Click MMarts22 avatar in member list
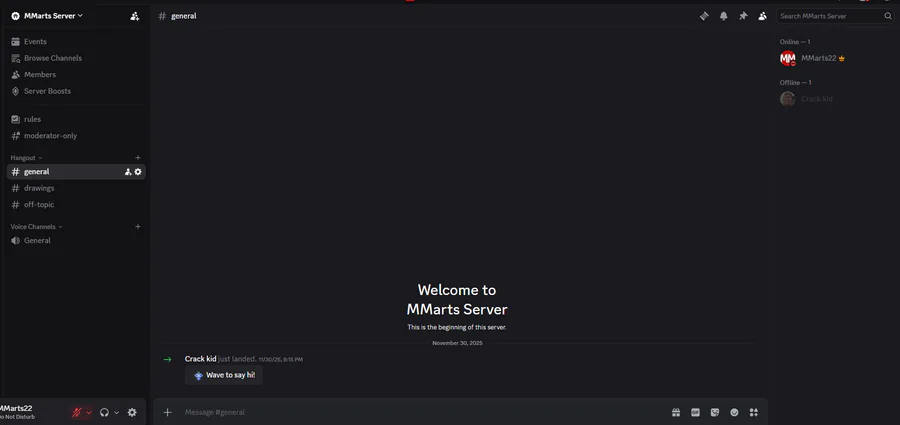 click(788, 58)
